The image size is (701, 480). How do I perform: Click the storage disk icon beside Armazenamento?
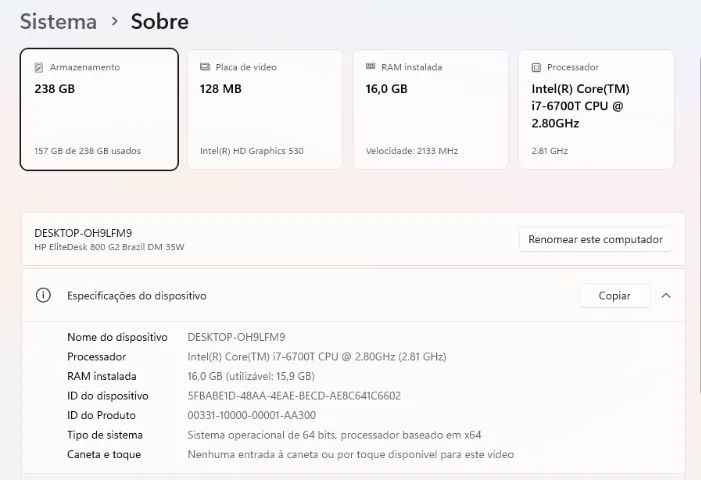point(39,67)
